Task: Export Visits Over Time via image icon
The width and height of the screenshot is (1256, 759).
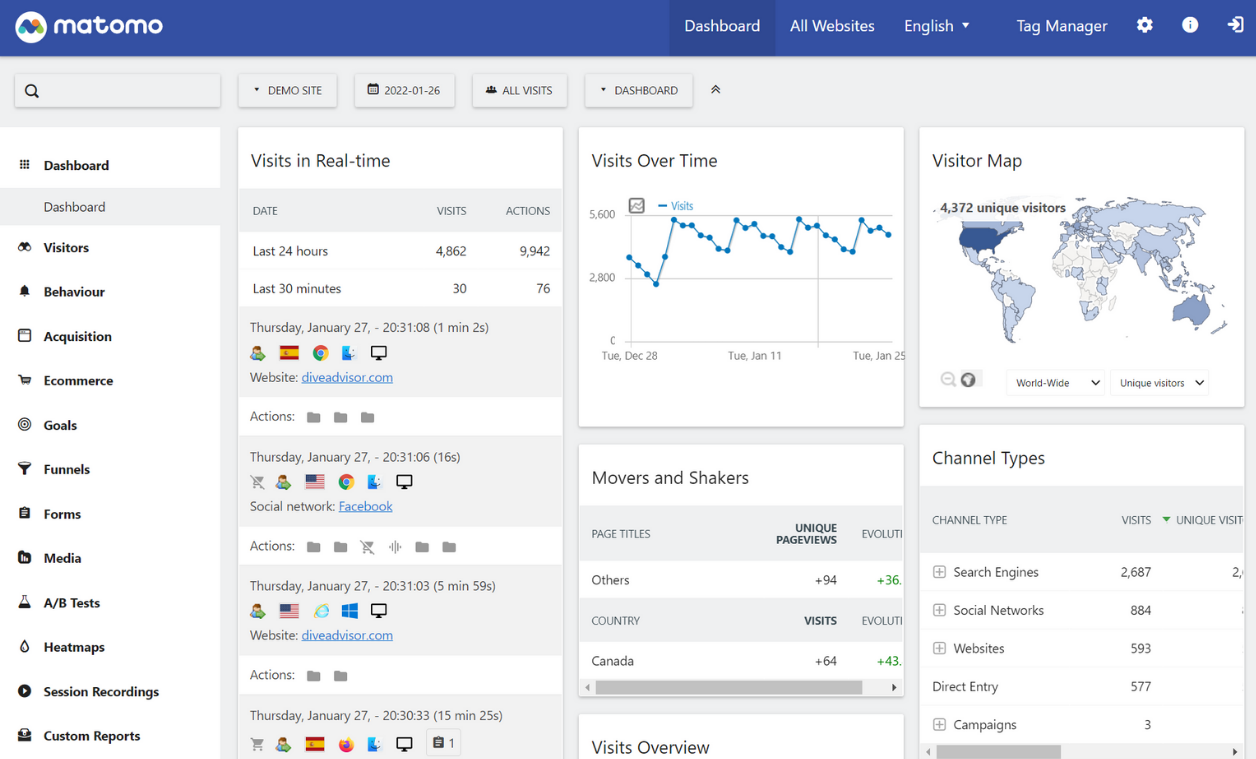Action: click(x=636, y=205)
